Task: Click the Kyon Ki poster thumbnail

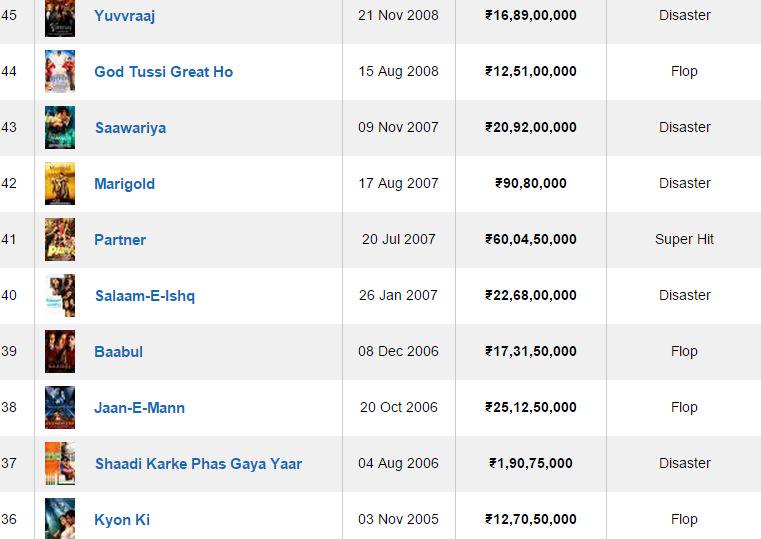Action: 60,519
